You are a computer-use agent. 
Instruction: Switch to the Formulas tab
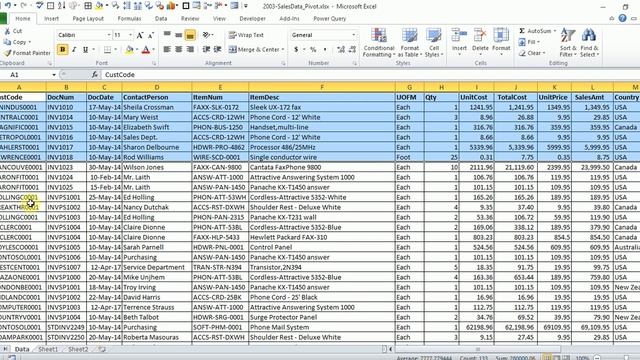pos(129,19)
